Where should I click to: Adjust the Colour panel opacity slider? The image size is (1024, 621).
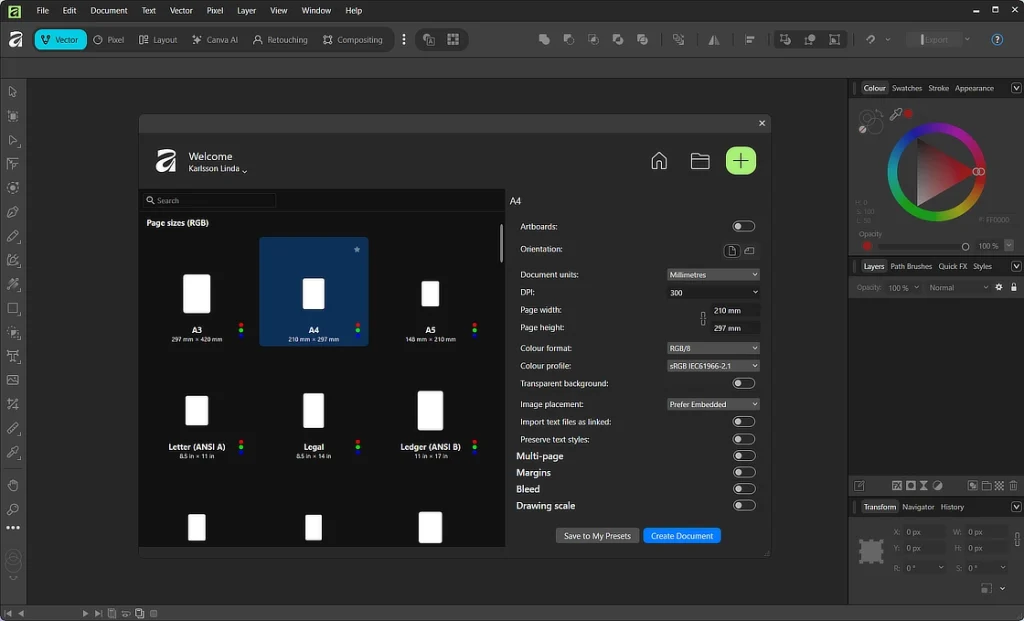coord(923,247)
